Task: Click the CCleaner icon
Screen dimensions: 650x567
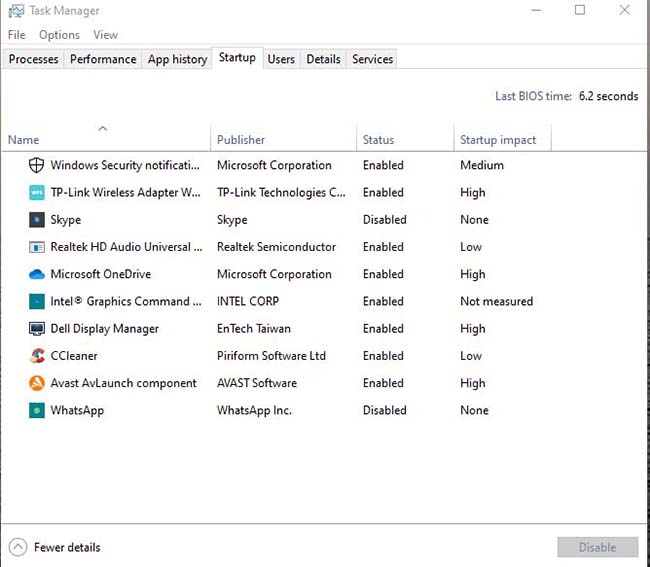Action: tap(36, 356)
